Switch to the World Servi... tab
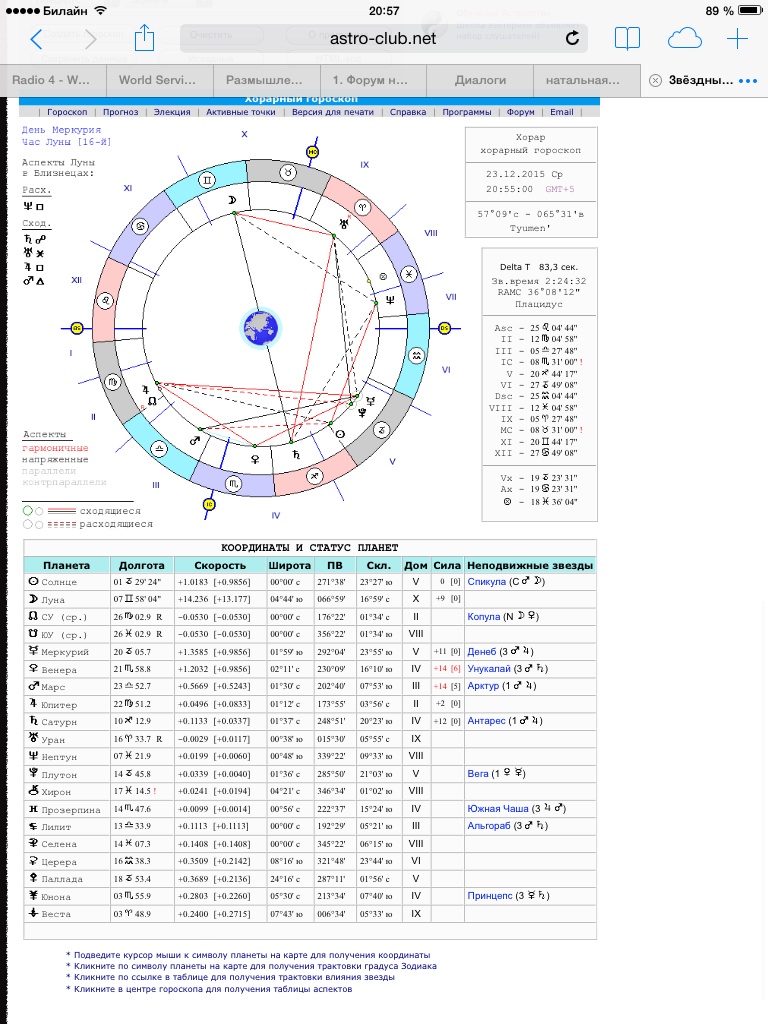768x1024 pixels. click(x=157, y=80)
